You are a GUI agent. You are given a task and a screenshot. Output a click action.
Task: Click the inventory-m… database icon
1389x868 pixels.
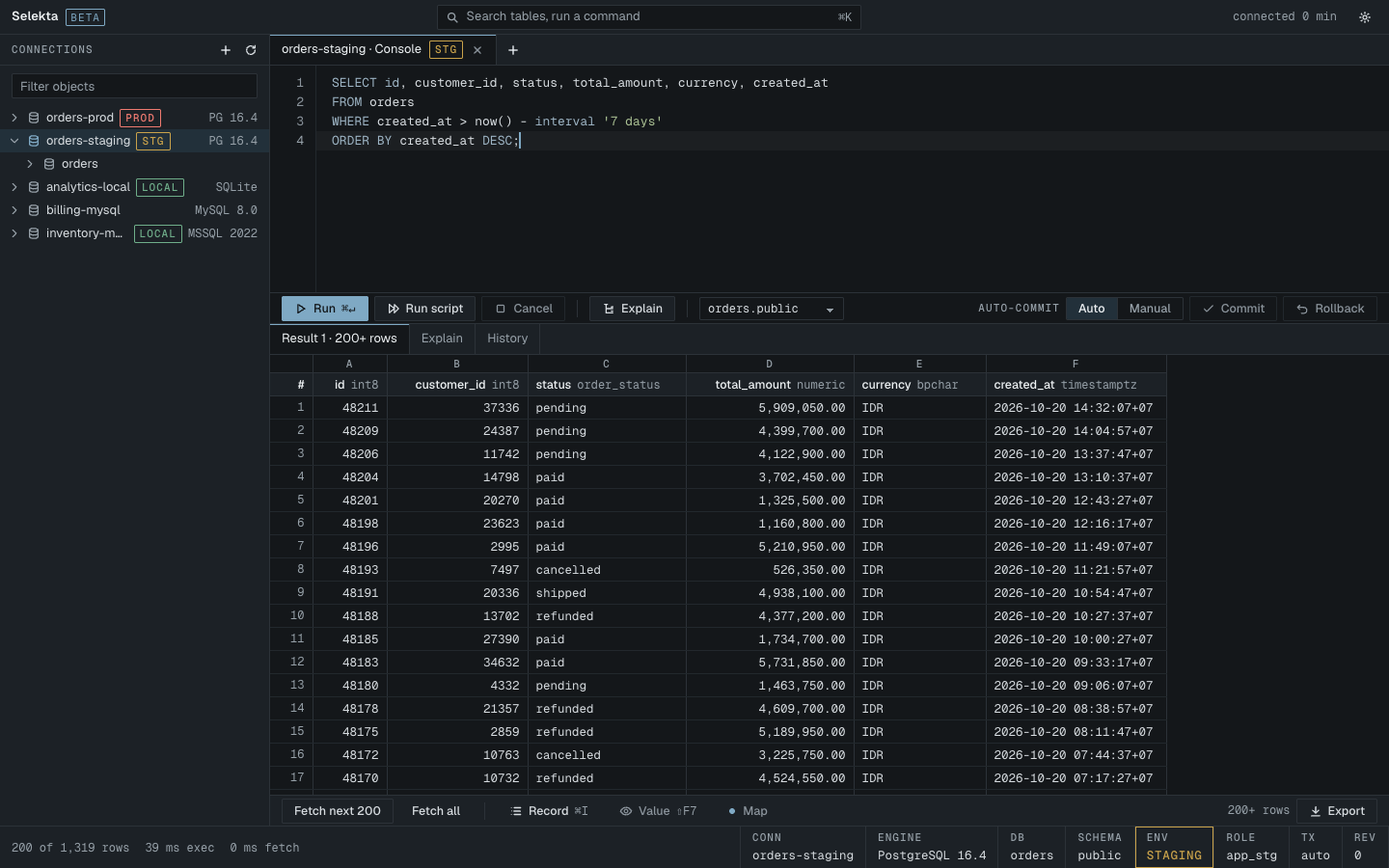click(x=34, y=233)
